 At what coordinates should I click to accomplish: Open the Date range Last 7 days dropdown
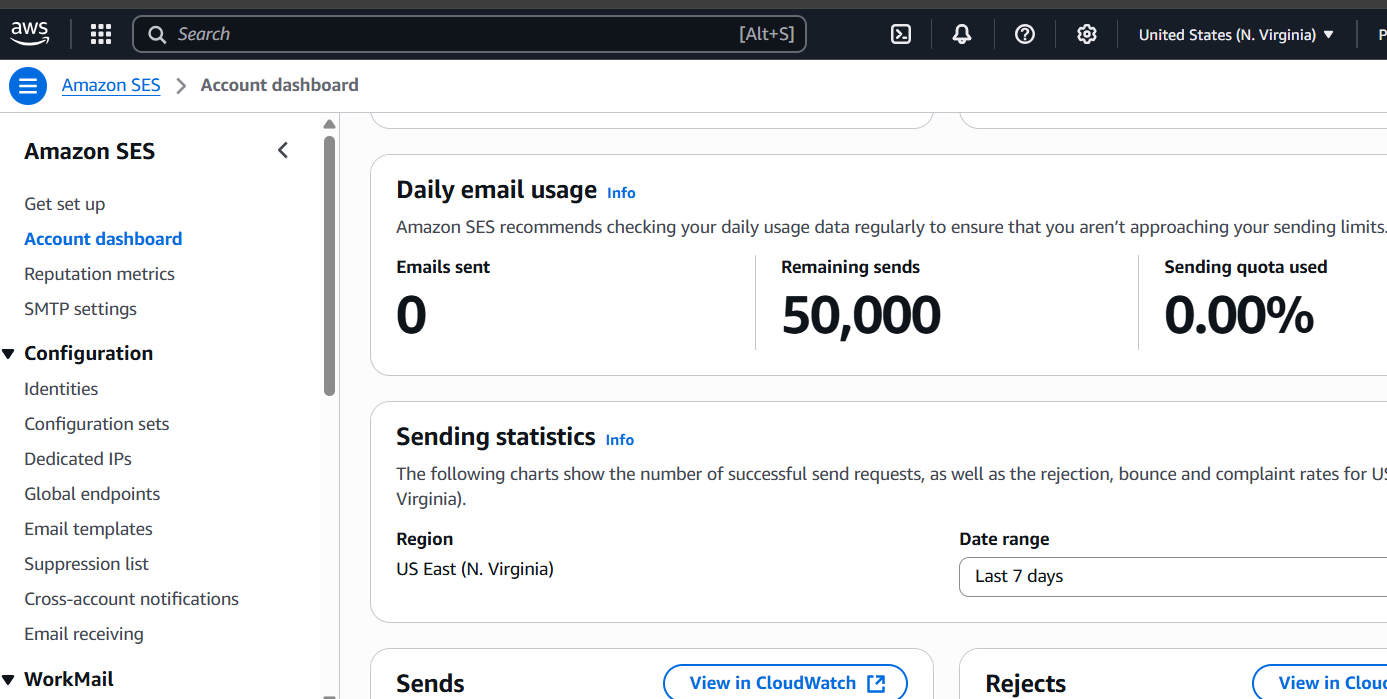pyautogui.click(x=1173, y=576)
